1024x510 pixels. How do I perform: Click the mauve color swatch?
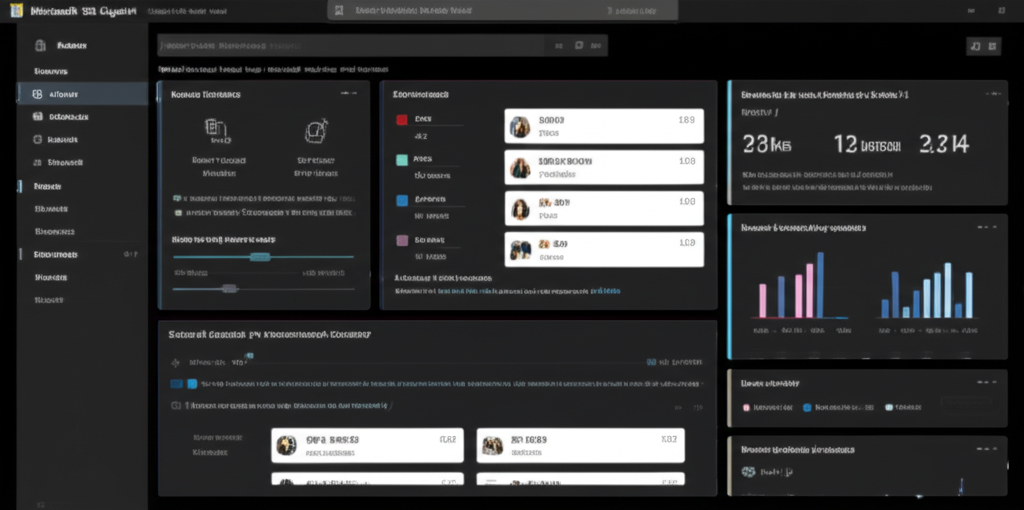pyautogui.click(x=402, y=241)
